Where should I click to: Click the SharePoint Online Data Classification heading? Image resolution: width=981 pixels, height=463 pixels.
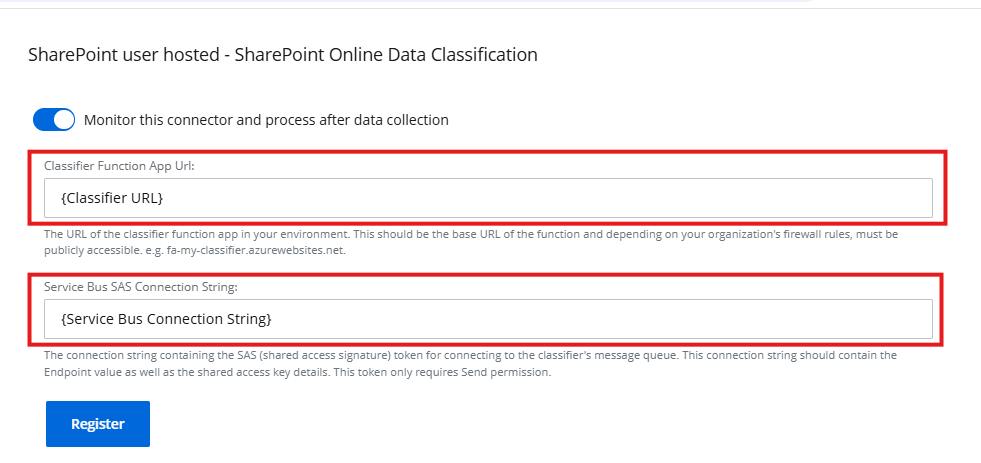point(386,55)
